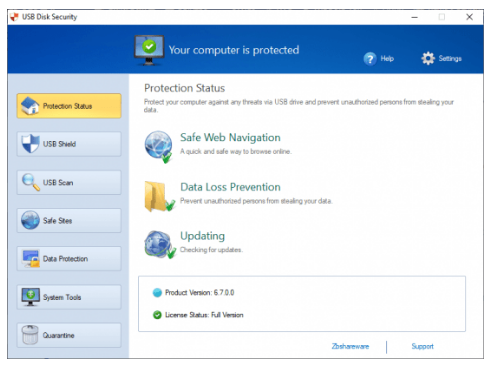488x365 pixels.
Task: Go to the Safe Sites section
Action: (69, 220)
